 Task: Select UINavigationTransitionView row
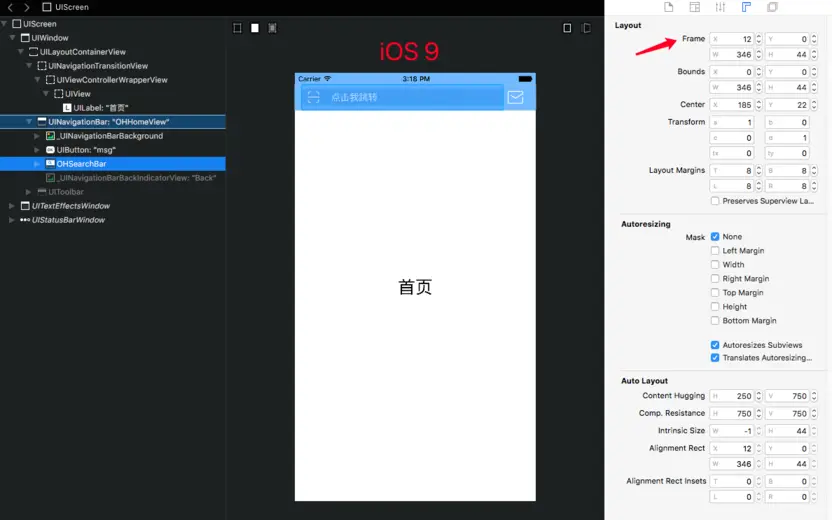pos(112,66)
